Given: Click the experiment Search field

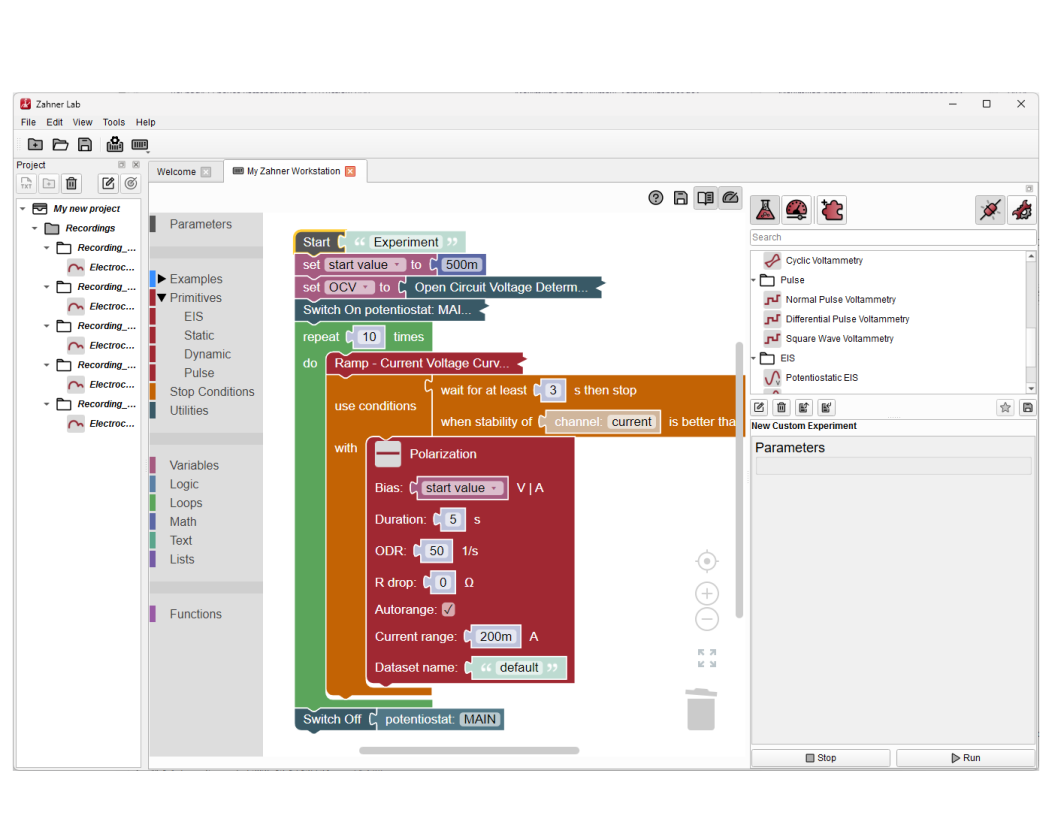Looking at the screenshot, I should click(892, 237).
